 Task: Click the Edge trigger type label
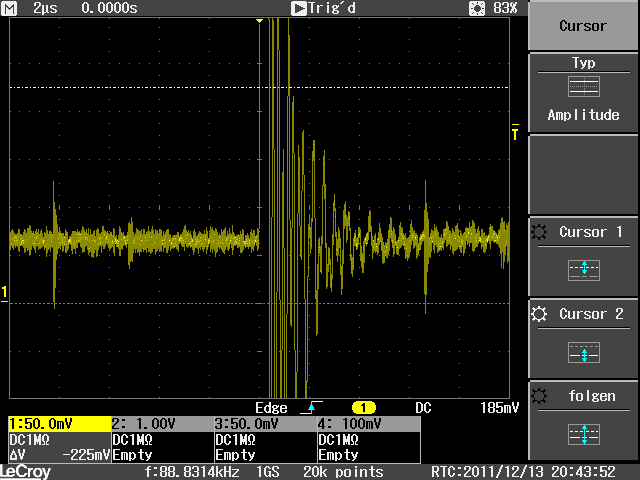point(271,408)
